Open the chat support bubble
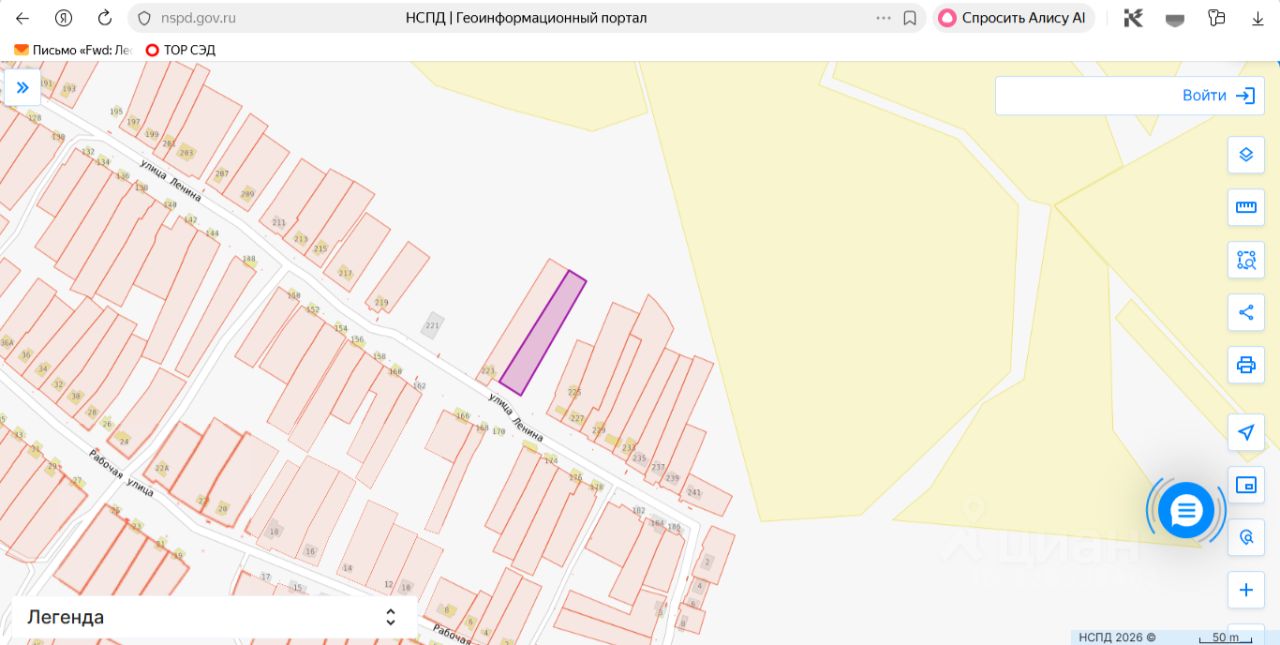Image resolution: width=1280 pixels, height=645 pixels. [x=1186, y=511]
